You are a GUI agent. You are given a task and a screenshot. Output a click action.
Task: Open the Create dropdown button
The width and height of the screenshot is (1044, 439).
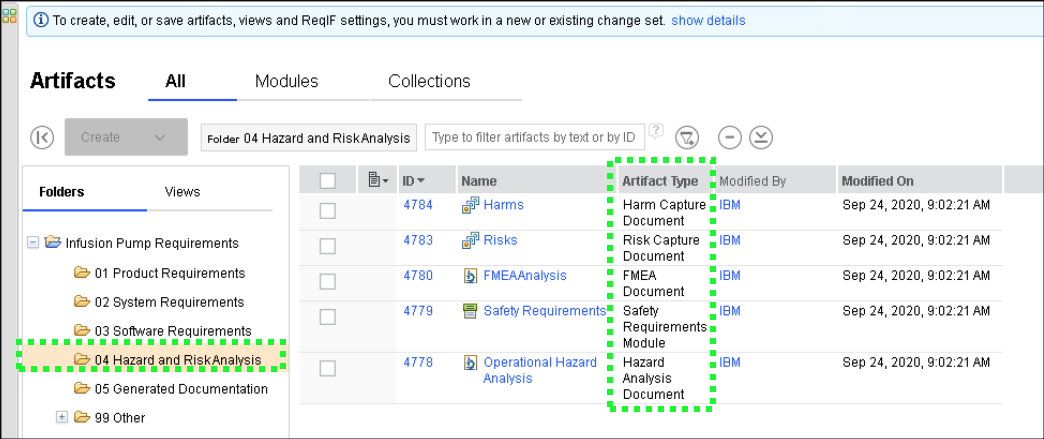(x=126, y=137)
